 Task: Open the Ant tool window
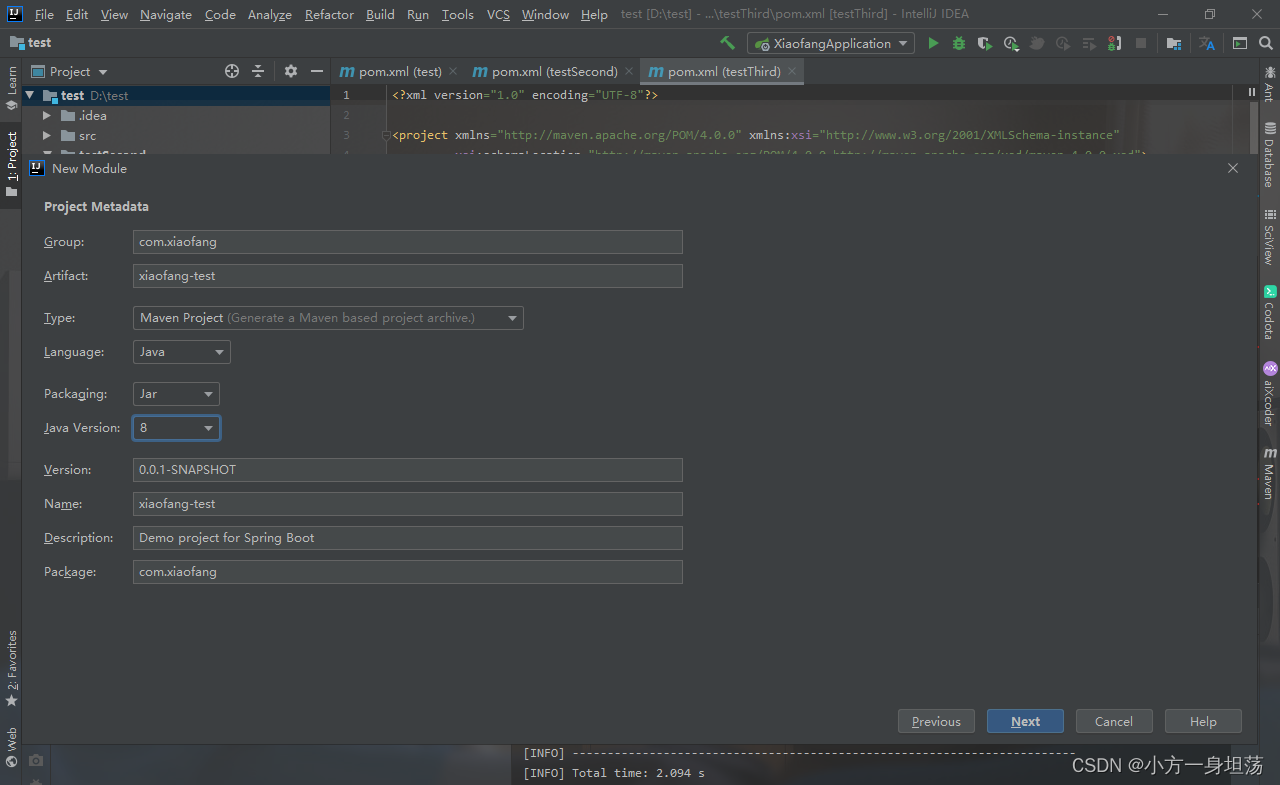1270,84
